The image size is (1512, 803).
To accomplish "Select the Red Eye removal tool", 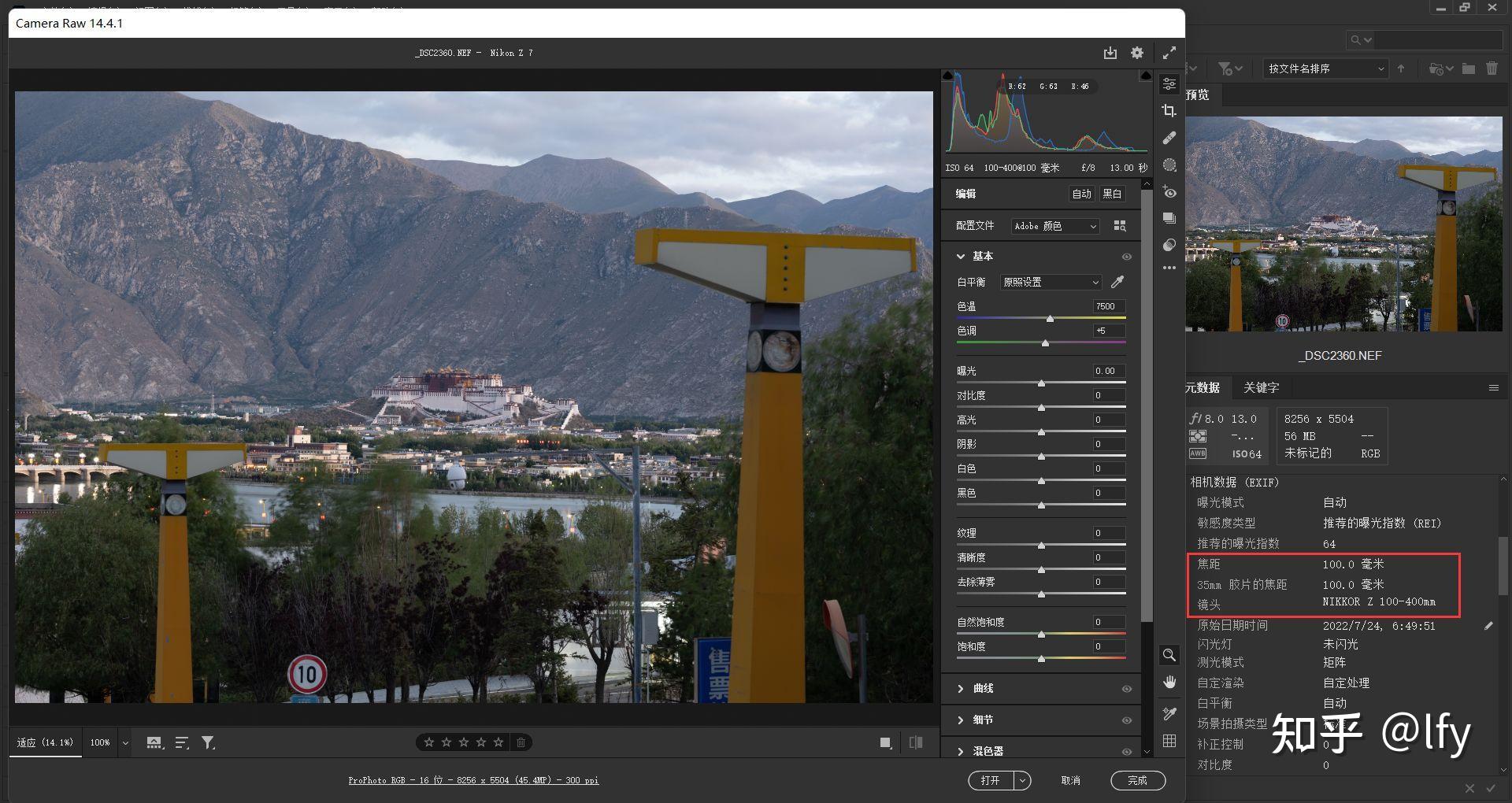I will pyautogui.click(x=1169, y=192).
